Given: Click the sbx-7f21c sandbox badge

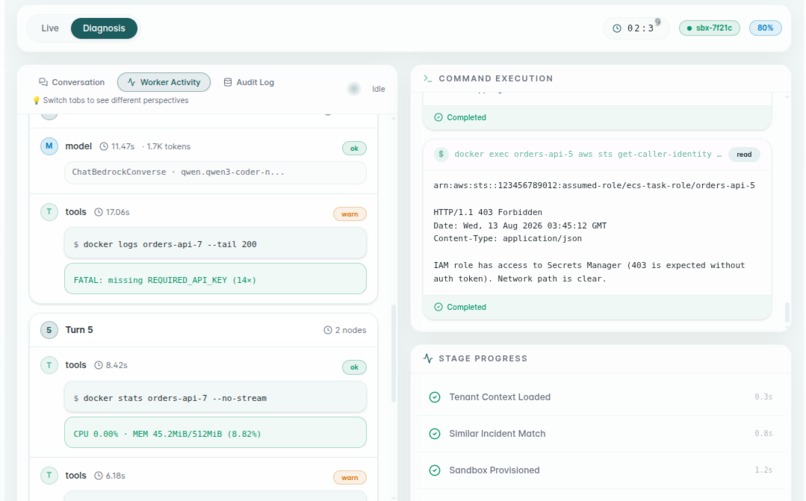Looking at the screenshot, I should (x=709, y=28).
